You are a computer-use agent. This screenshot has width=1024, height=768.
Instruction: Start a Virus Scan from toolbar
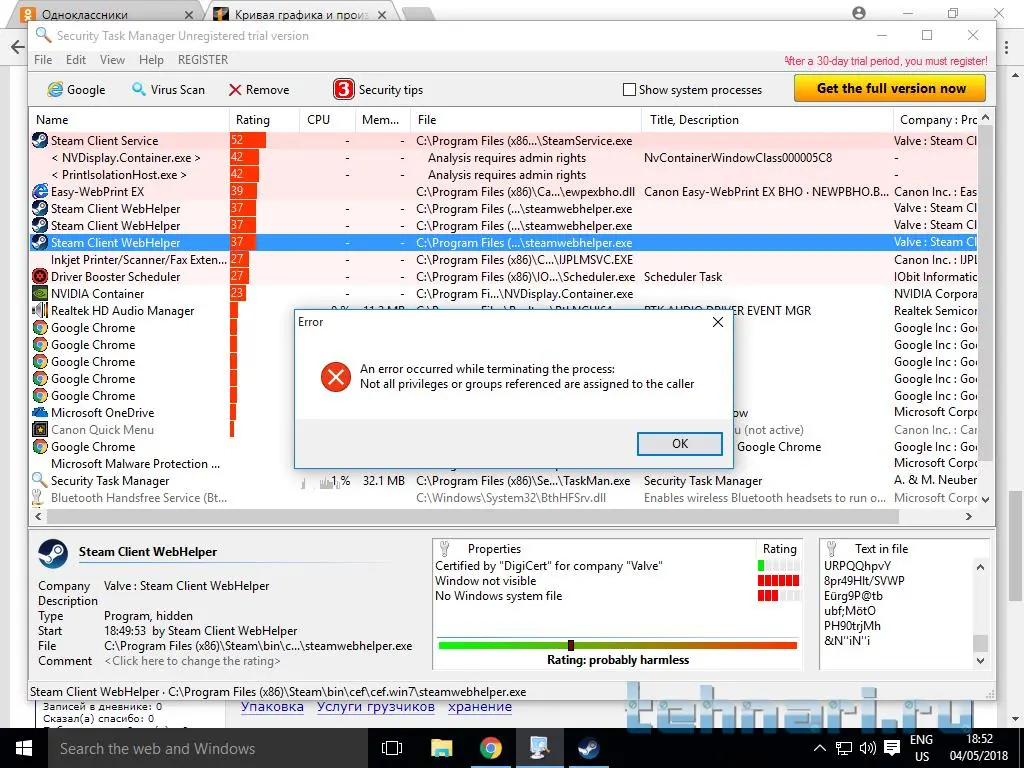[168, 89]
